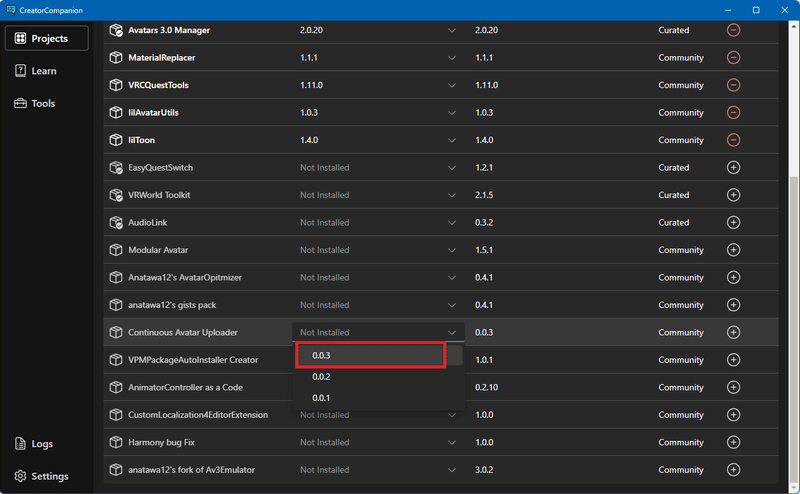Remove the Avatars 3.0 Manager package
Image resolution: width=800 pixels, height=494 pixels.
point(733,30)
